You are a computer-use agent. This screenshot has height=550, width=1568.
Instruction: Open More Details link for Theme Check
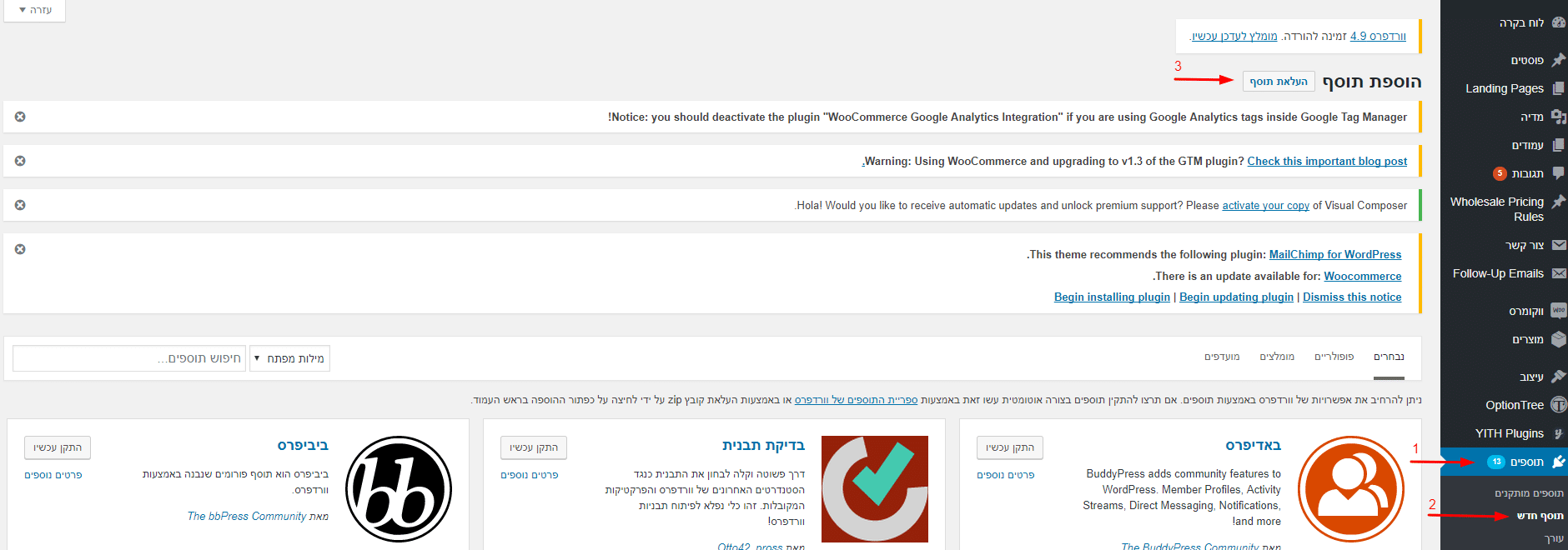tap(530, 475)
